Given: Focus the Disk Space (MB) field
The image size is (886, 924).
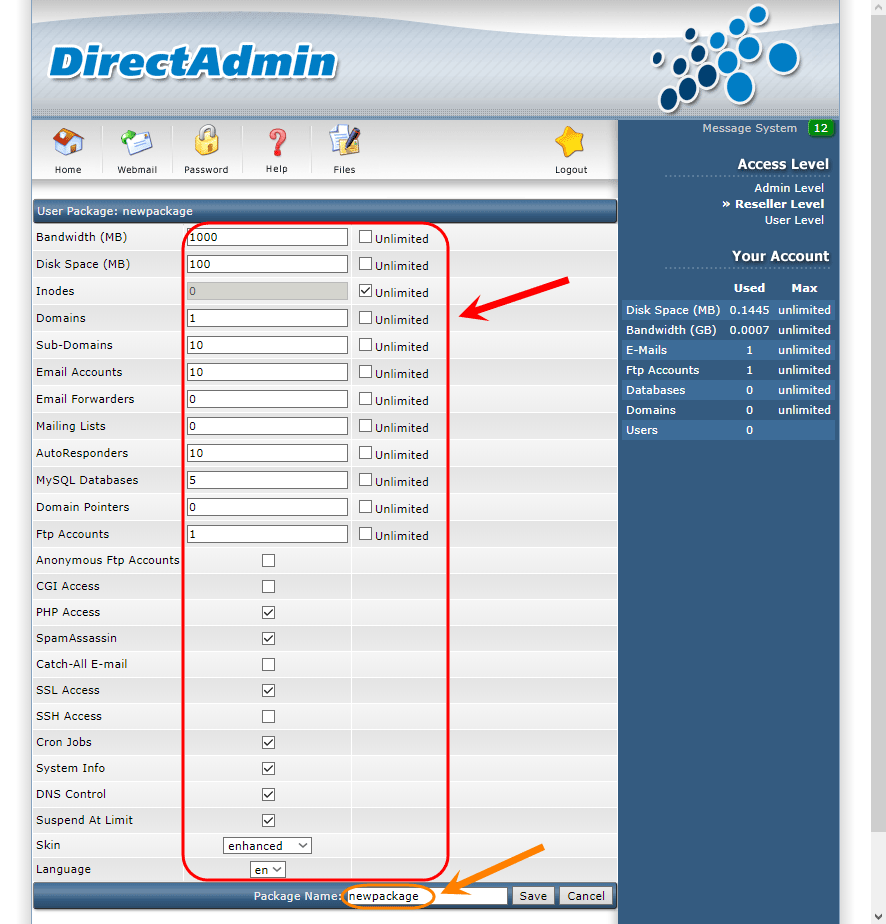Looking at the screenshot, I should (267, 264).
